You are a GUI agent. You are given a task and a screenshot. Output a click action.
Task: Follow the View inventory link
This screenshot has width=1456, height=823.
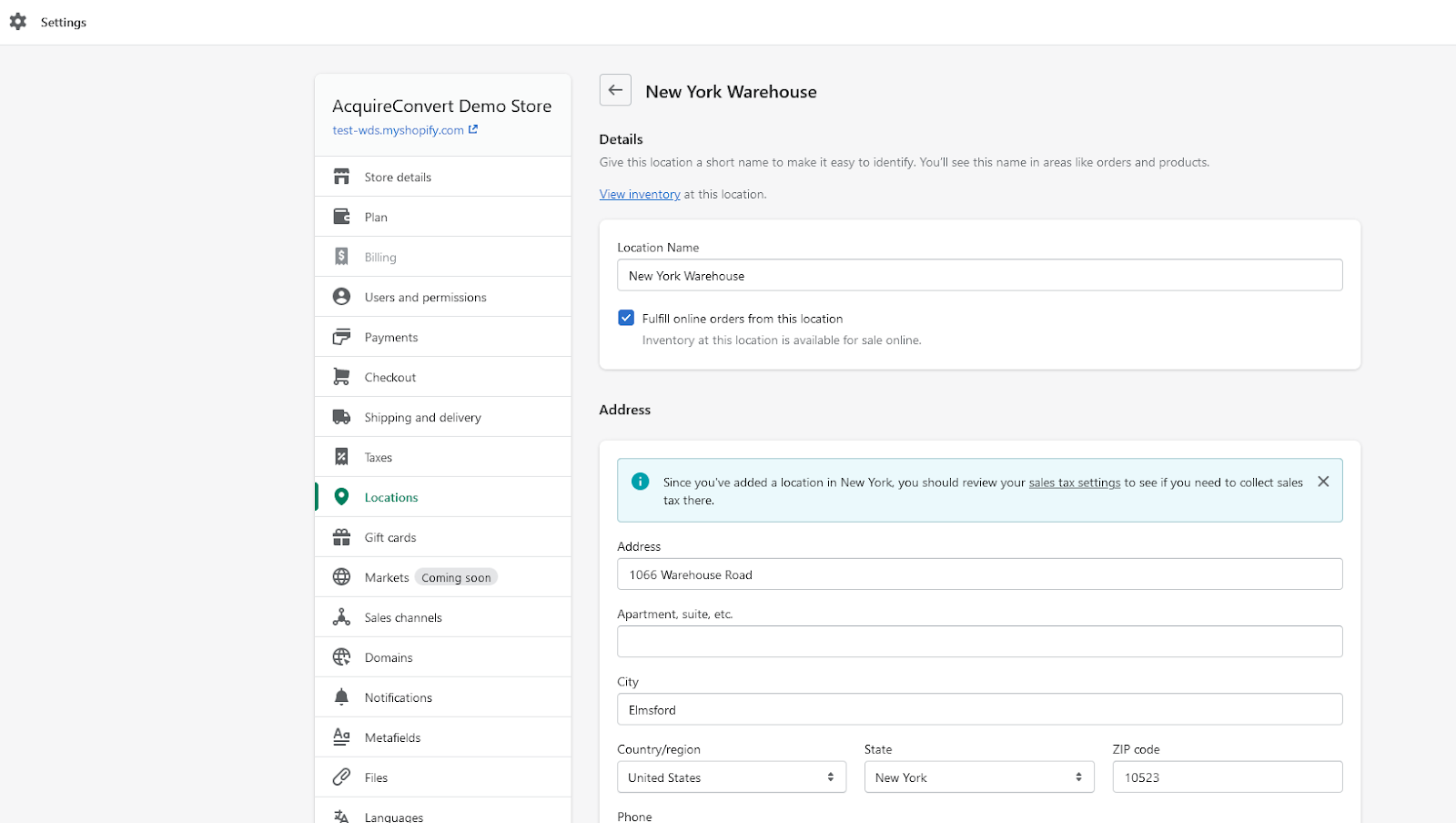point(640,194)
